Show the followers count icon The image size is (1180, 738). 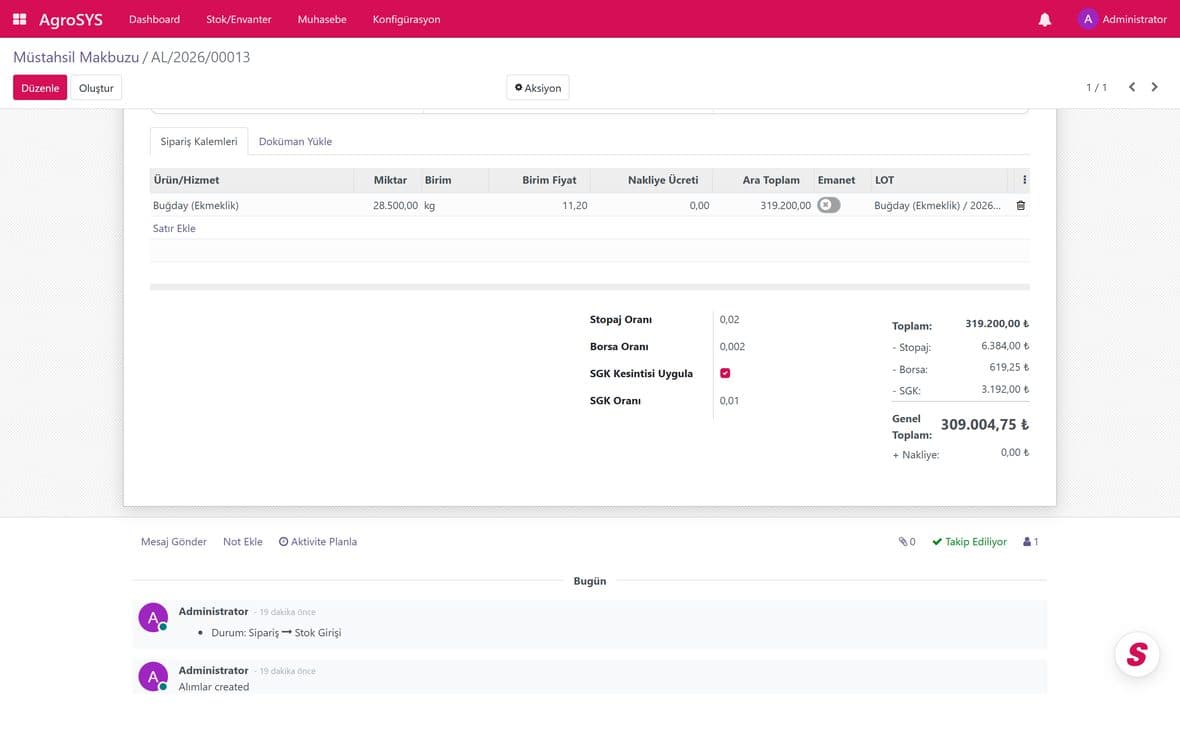click(x=1031, y=542)
